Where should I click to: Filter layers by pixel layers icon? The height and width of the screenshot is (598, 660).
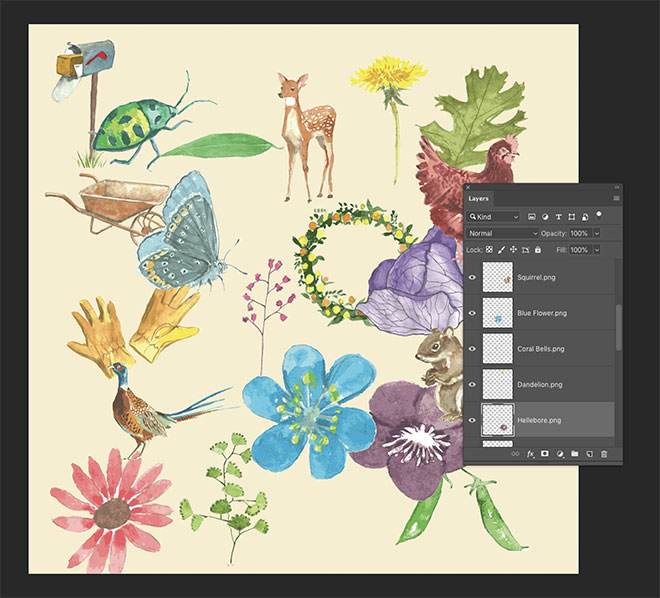click(532, 217)
